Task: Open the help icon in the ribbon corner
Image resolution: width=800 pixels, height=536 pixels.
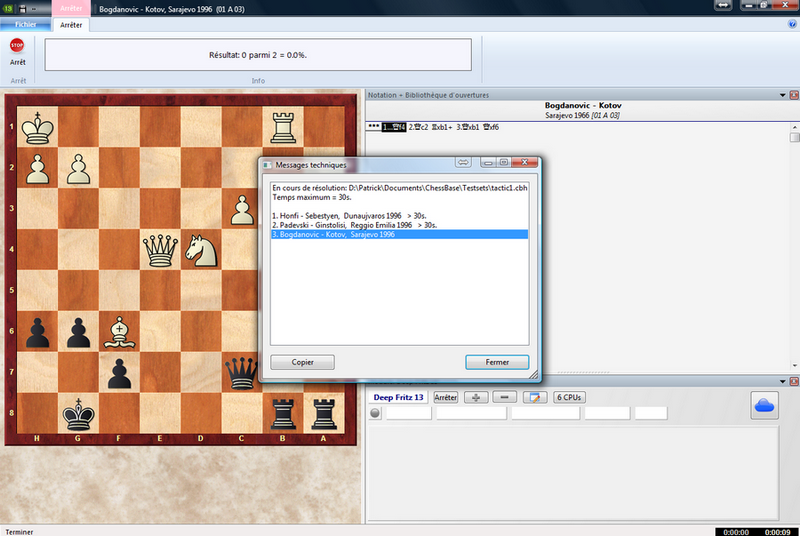Action: click(792, 24)
